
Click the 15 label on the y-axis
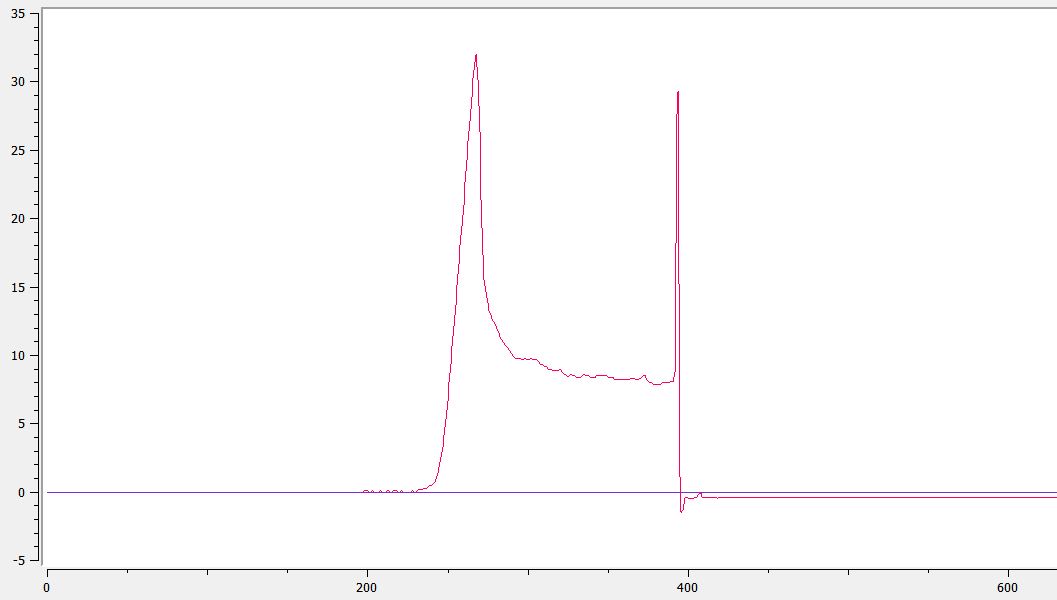[19, 287]
